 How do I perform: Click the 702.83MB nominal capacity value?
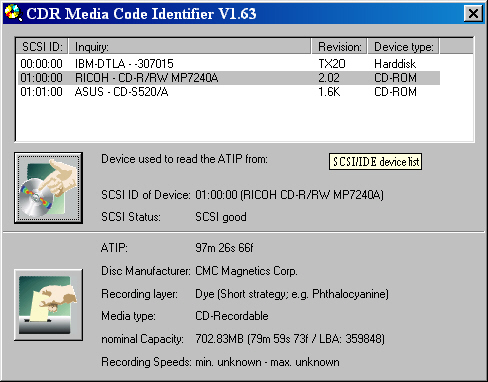(290, 339)
